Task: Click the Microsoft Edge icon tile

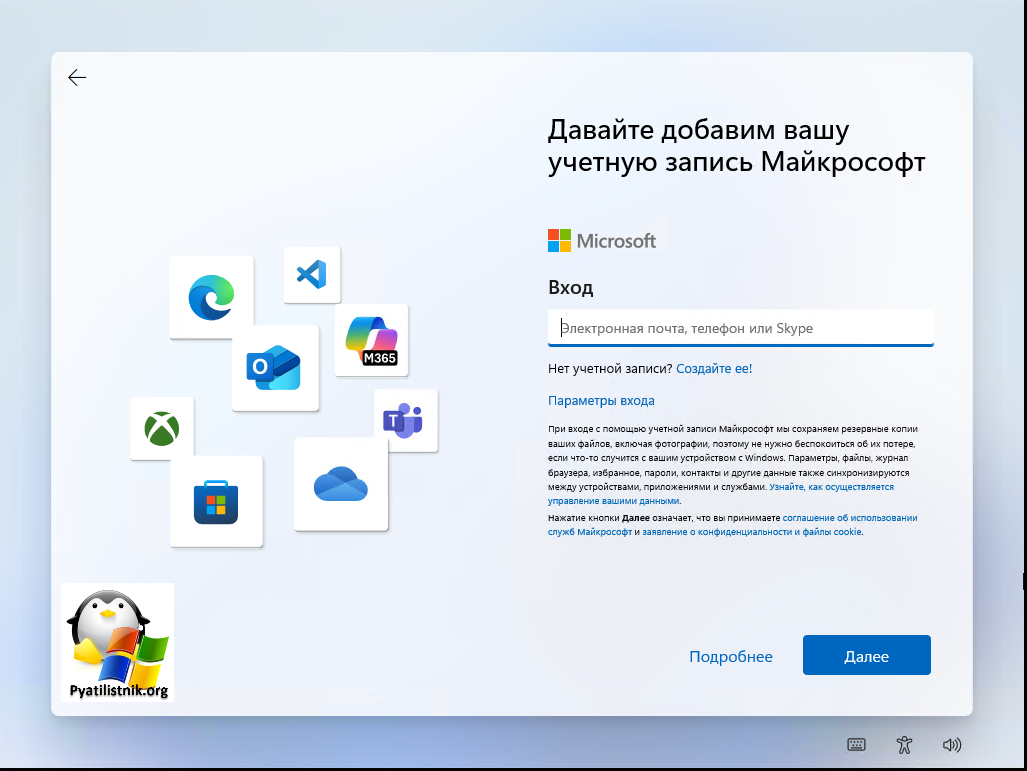Action: point(211,297)
